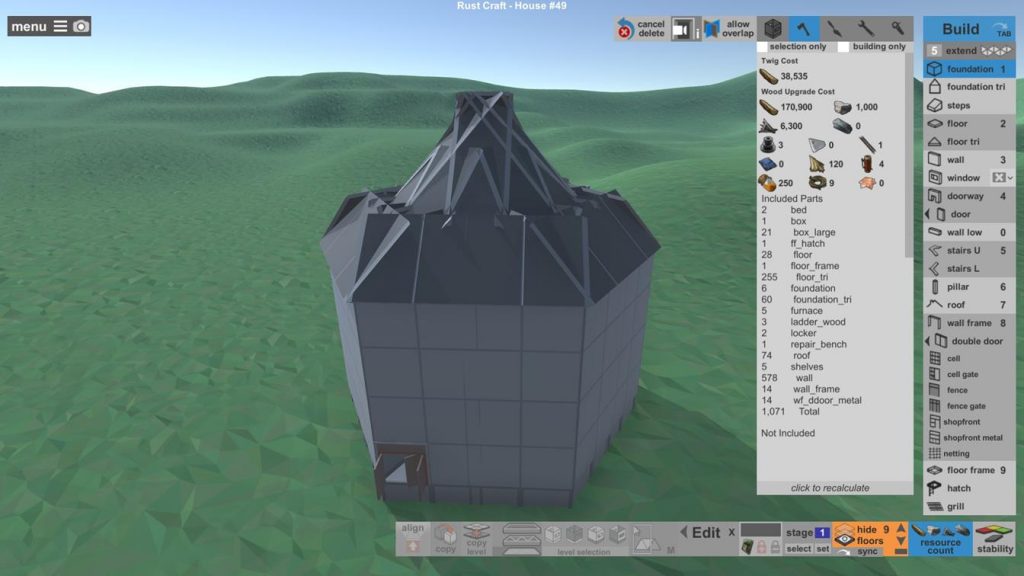Viewport: 1024px width, 576px height.
Task: Click the 255 floor_tri parts row
Action: [830, 277]
